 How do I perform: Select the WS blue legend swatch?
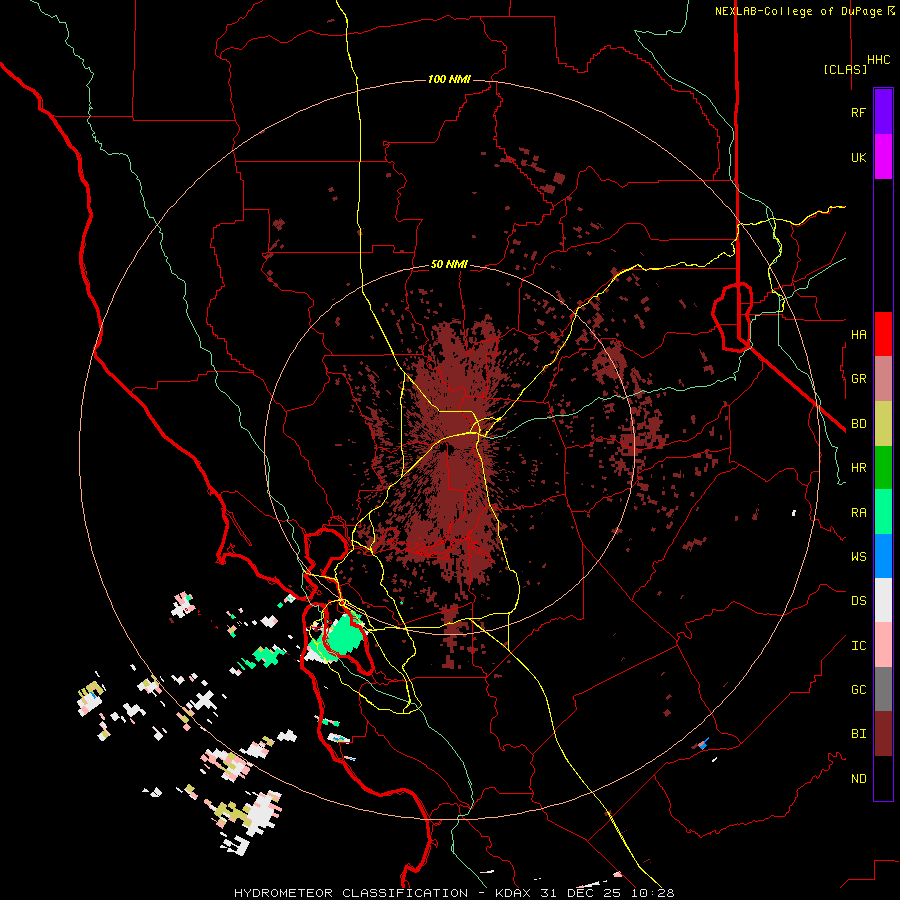(x=883, y=556)
